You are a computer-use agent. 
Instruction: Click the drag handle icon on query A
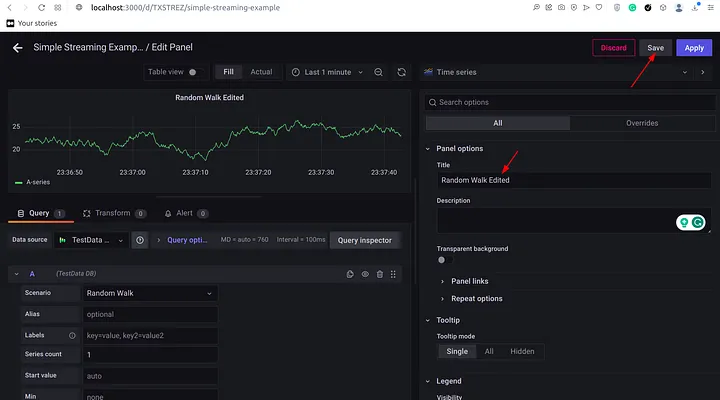click(393, 274)
